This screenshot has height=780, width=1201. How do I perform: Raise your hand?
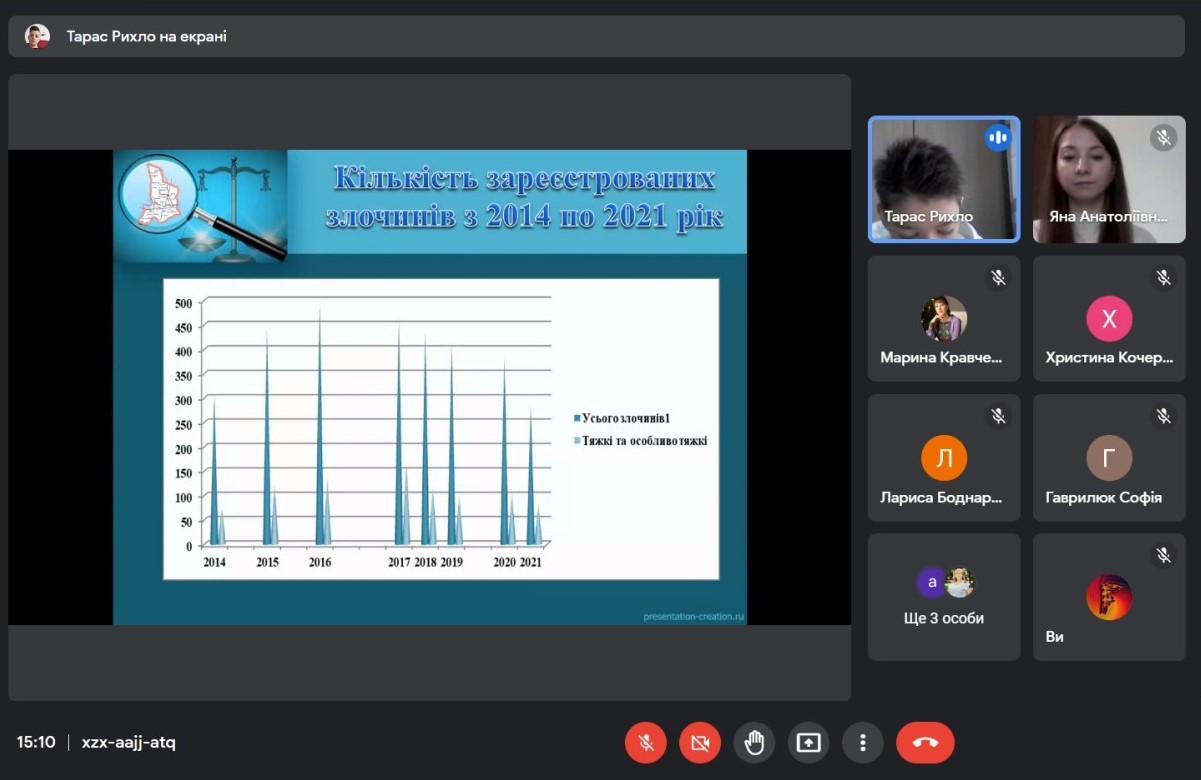(754, 743)
